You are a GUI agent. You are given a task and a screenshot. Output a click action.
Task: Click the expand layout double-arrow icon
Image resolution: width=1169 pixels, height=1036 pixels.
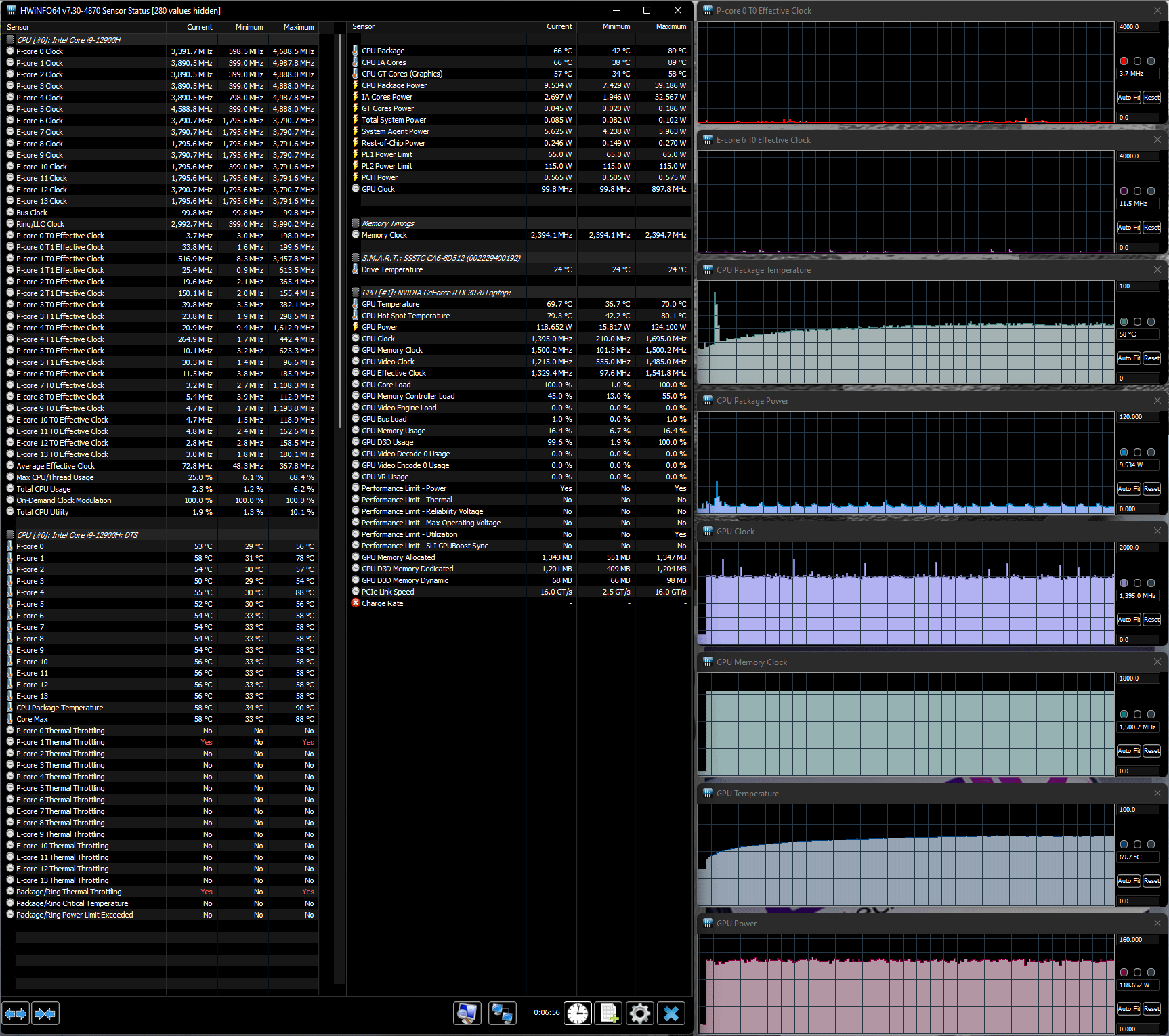(x=16, y=1014)
